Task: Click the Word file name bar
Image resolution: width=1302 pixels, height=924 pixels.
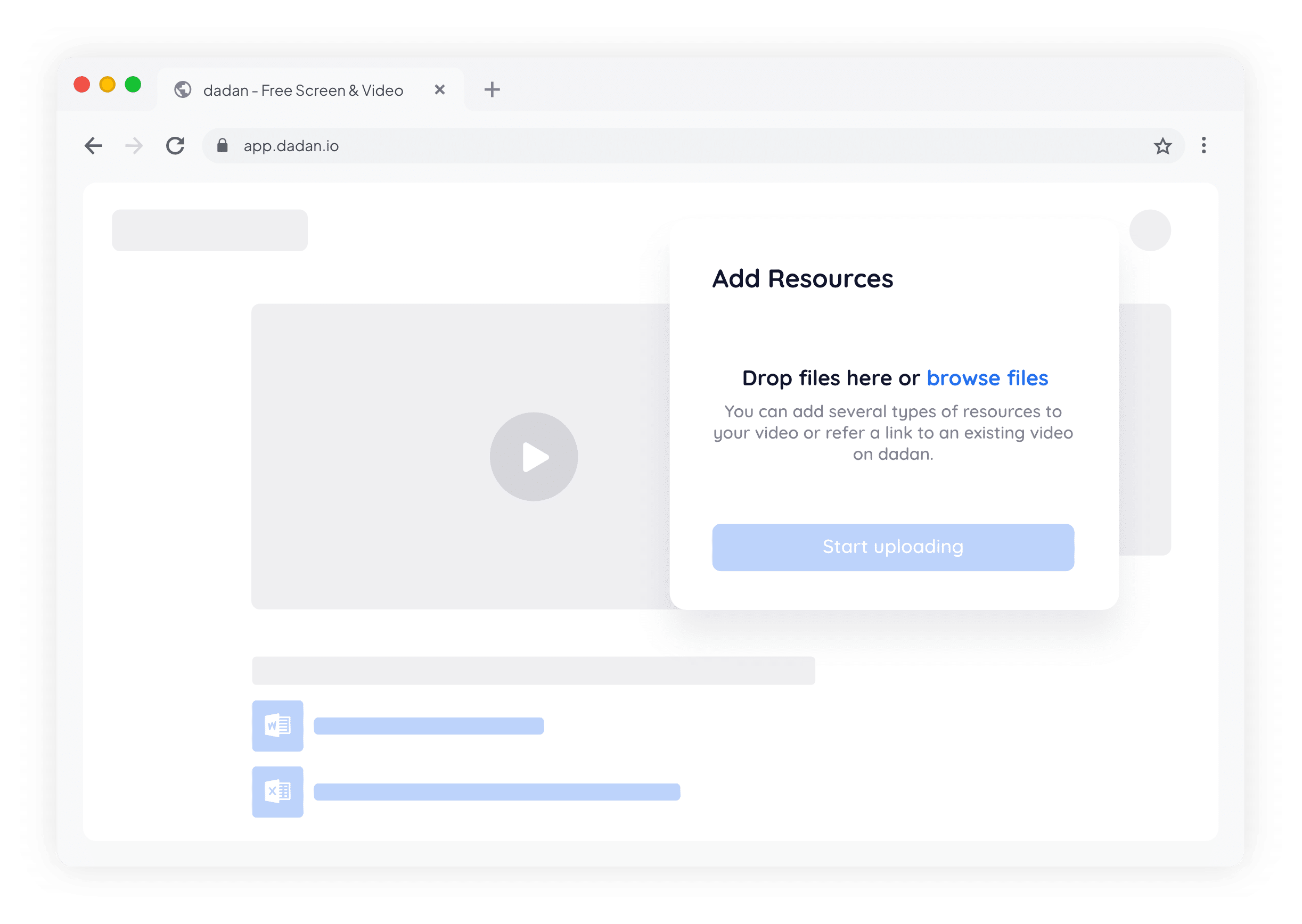Action: tap(429, 726)
